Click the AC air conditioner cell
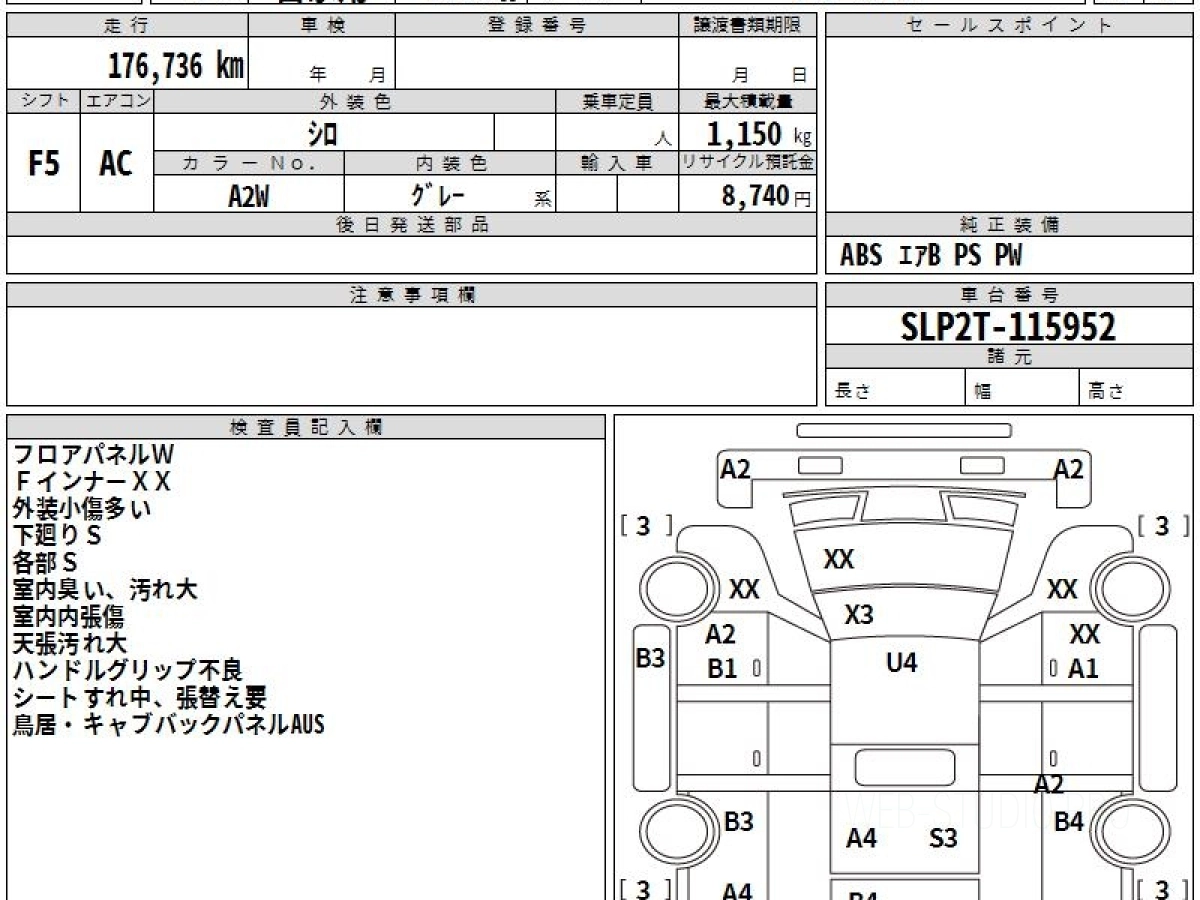The height and width of the screenshot is (900, 1200). (117, 163)
